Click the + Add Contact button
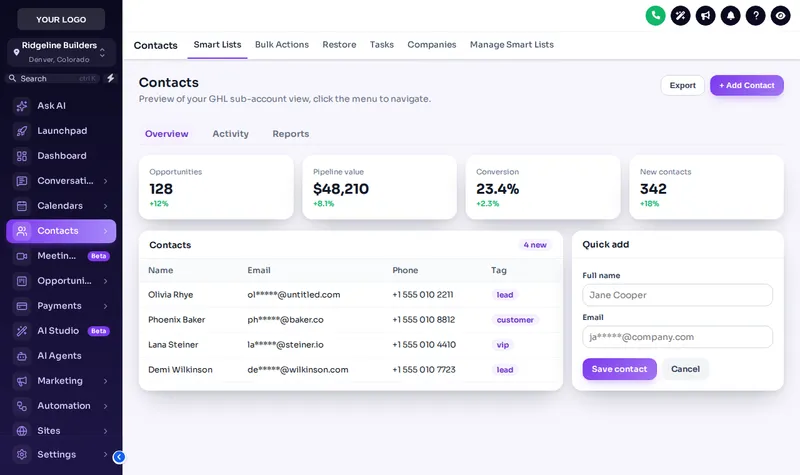The height and width of the screenshot is (475, 800). coord(746,85)
